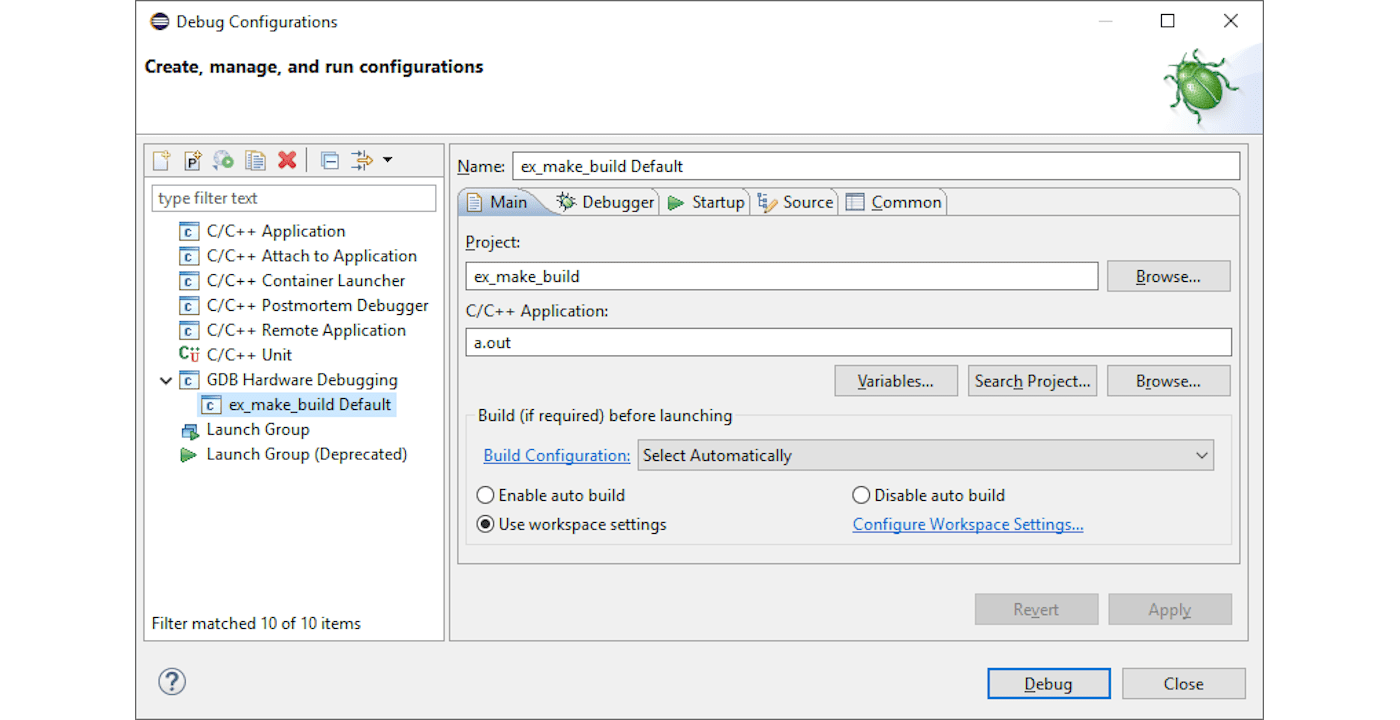
Task: Click the New prototype configuration icon
Action: click(x=192, y=161)
